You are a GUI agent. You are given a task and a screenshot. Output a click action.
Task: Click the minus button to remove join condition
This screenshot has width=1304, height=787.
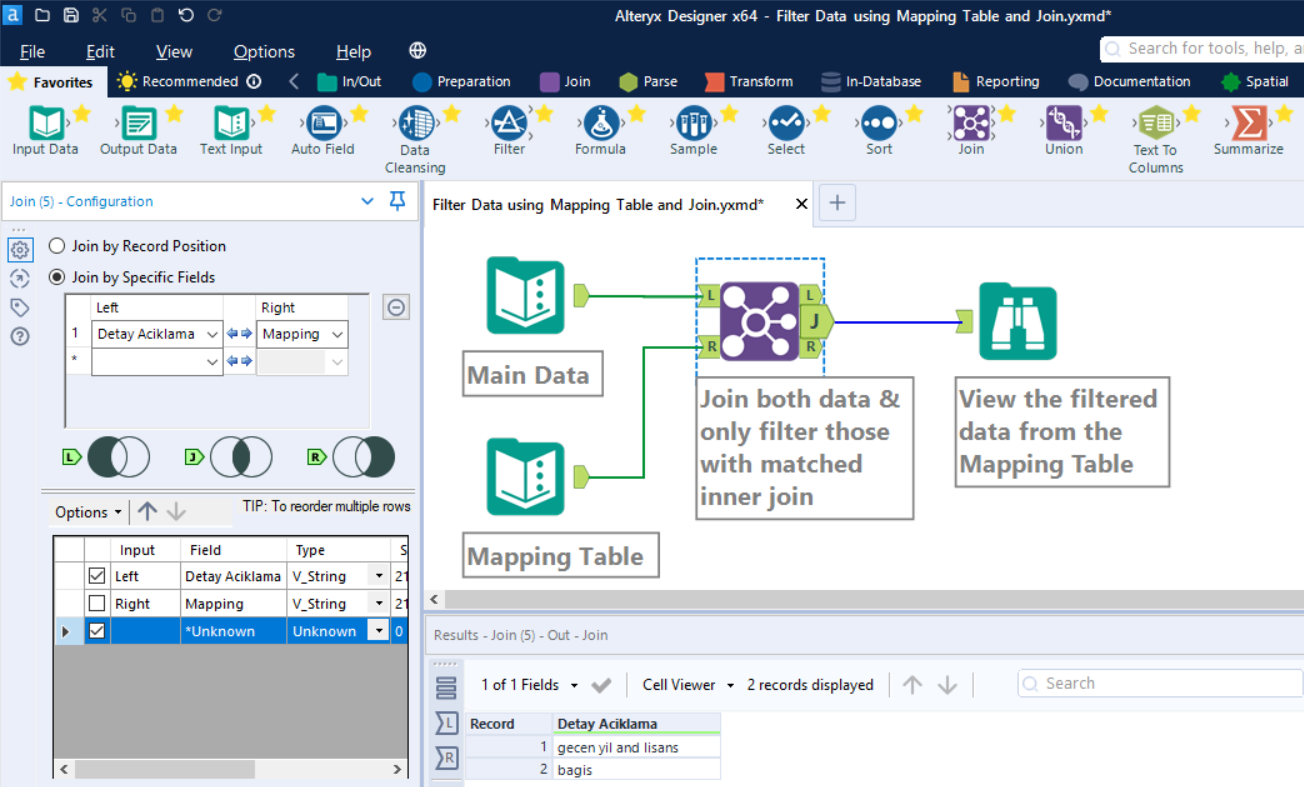396,307
